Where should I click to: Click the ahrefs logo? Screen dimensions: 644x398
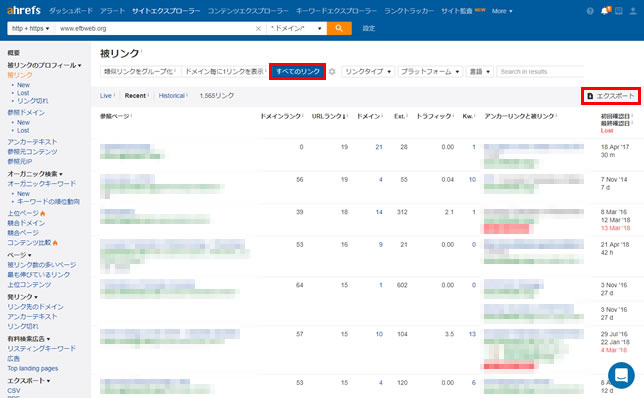[x=24, y=10]
